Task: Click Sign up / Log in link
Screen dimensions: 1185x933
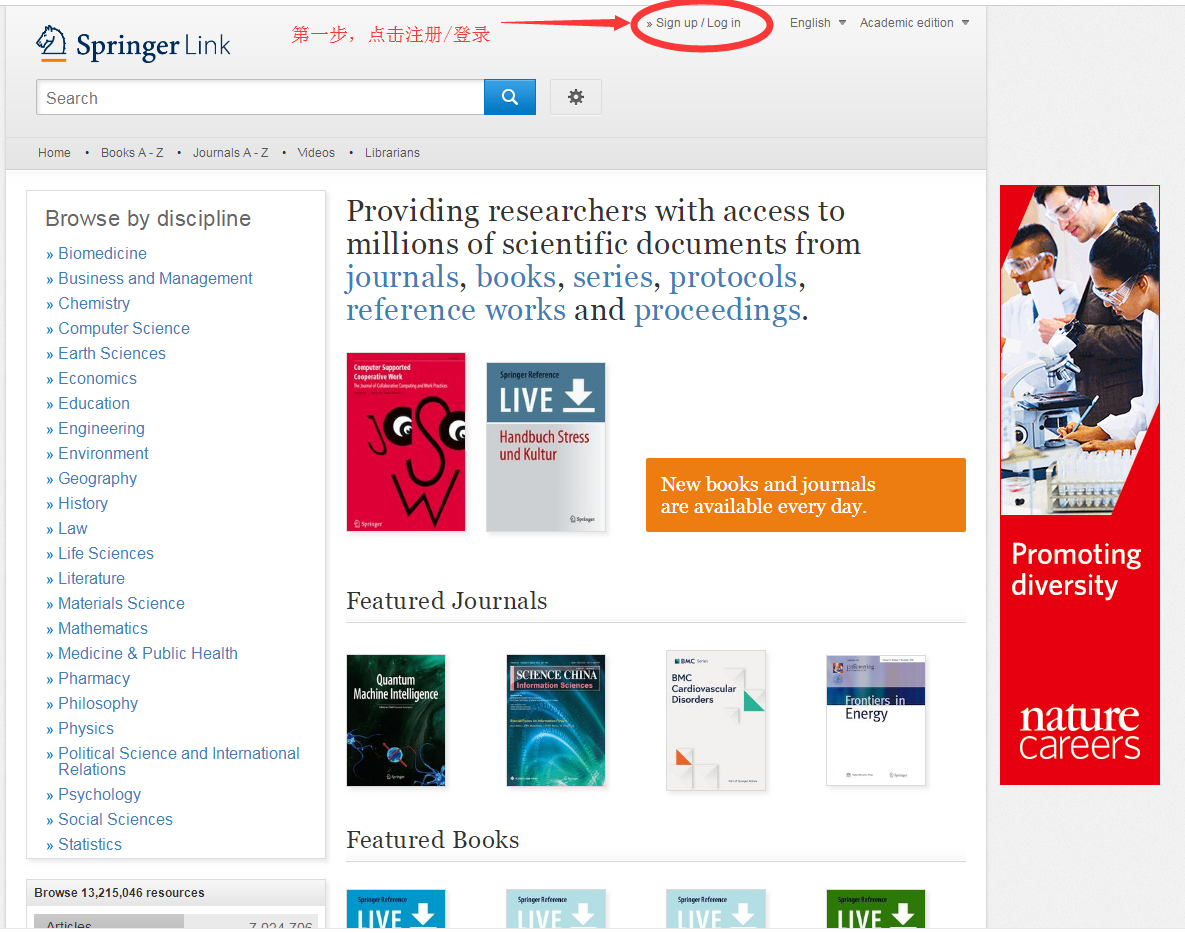Action: click(x=698, y=23)
